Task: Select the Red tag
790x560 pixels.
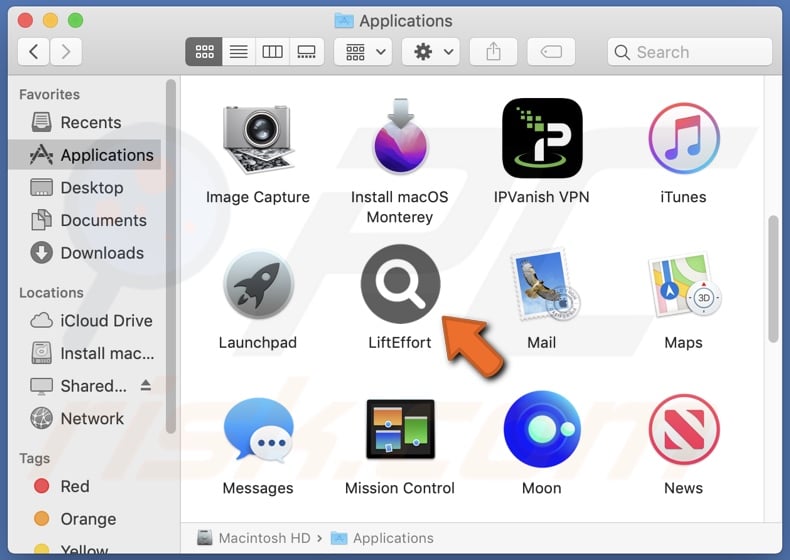Action: pos(85,486)
